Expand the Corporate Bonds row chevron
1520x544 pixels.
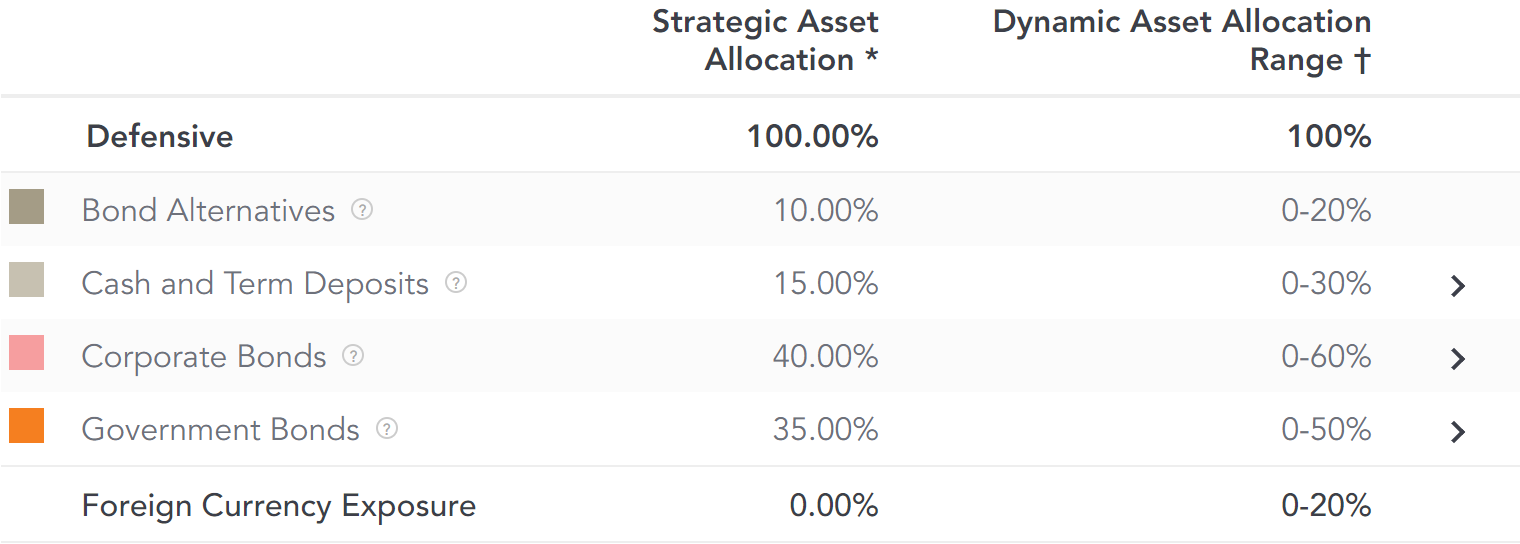[x=1458, y=359]
